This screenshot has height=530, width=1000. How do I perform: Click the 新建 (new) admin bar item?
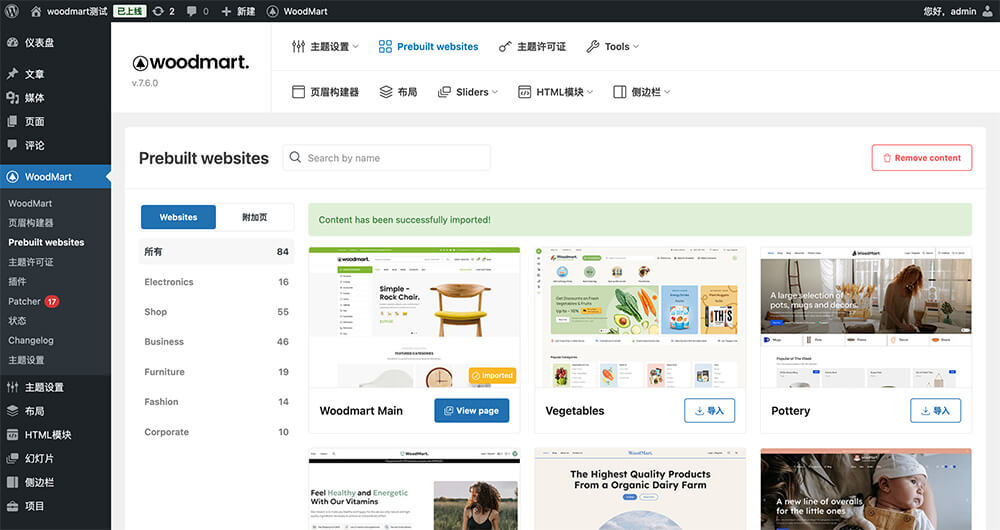tap(238, 11)
